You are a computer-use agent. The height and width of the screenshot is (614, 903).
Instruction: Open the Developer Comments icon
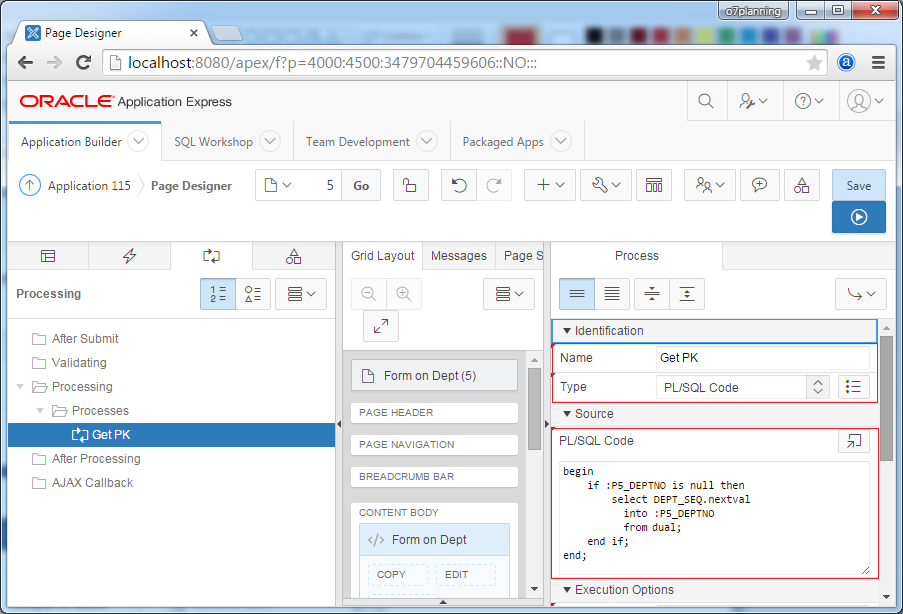[760, 185]
